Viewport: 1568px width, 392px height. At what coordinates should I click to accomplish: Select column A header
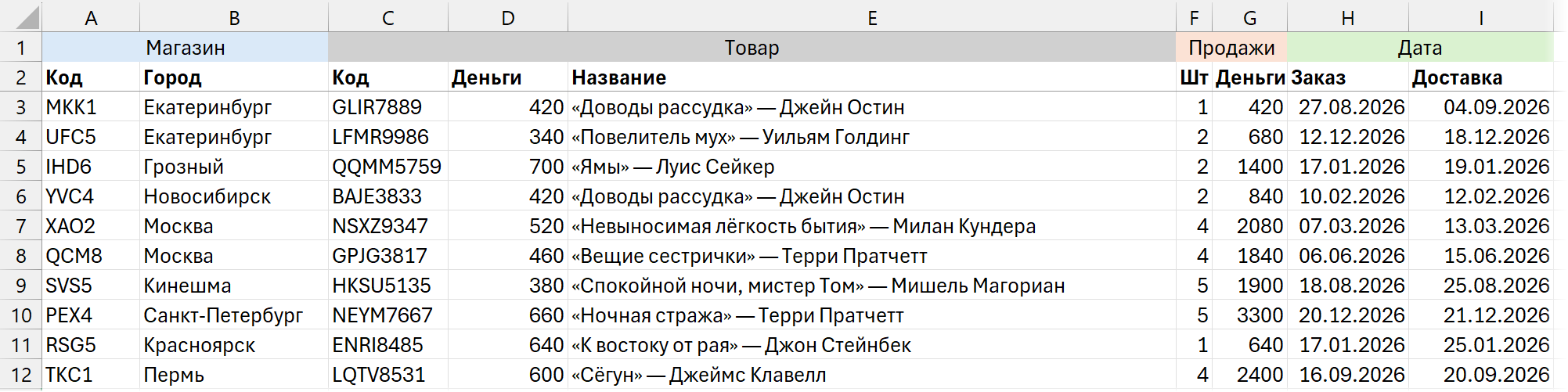pyautogui.click(x=91, y=17)
